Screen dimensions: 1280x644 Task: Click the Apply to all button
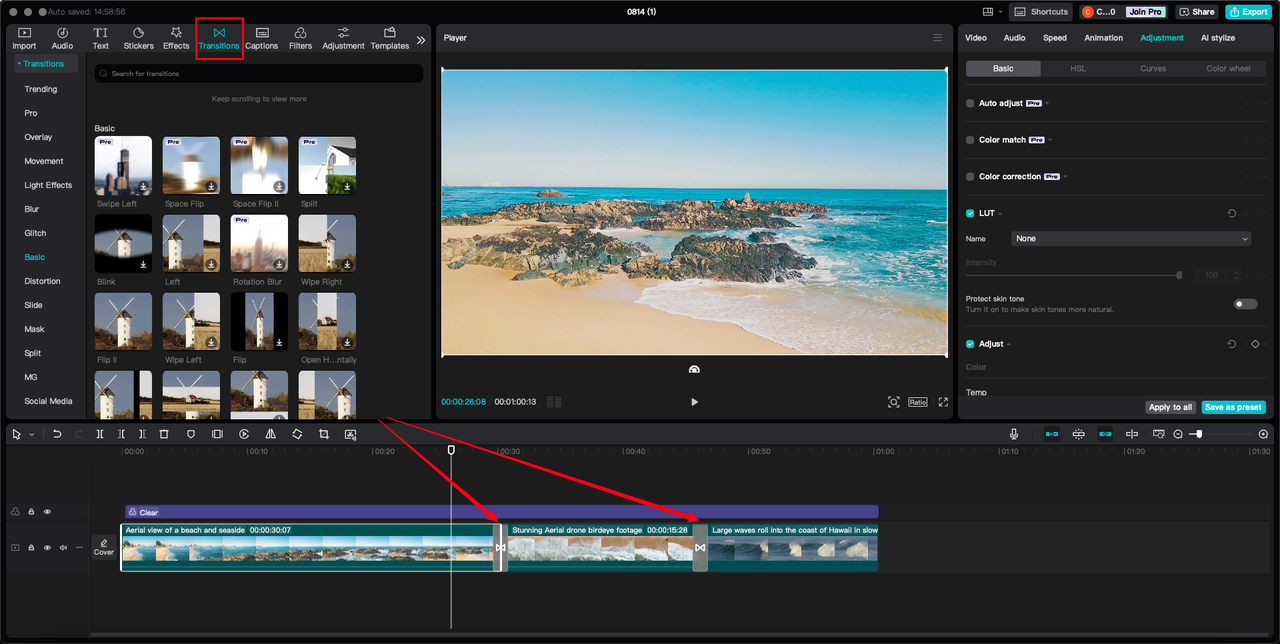pyautogui.click(x=1170, y=407)
